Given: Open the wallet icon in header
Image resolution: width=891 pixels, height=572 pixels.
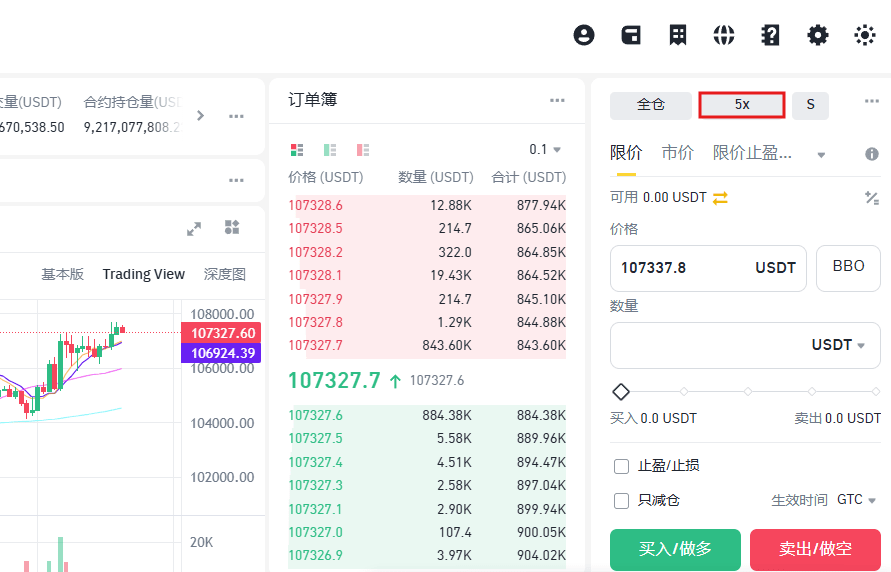Looking at the screenshot, I should [631, 35].
